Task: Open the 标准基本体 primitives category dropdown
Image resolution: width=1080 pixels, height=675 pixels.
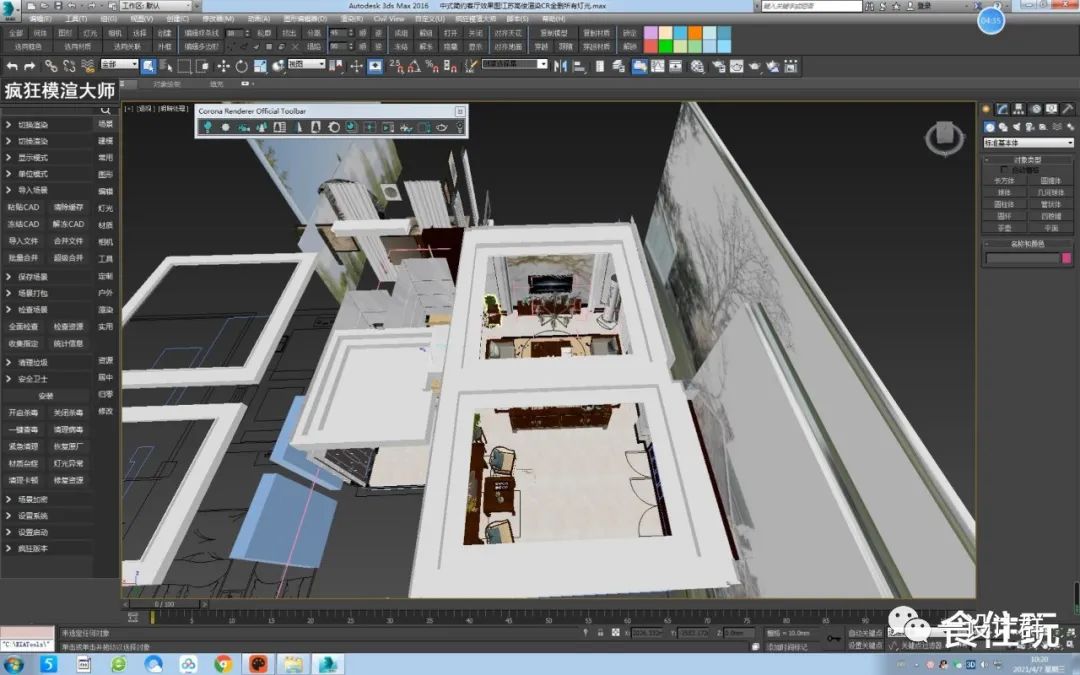Action: pyautogui.click(x=1028, y=143)
